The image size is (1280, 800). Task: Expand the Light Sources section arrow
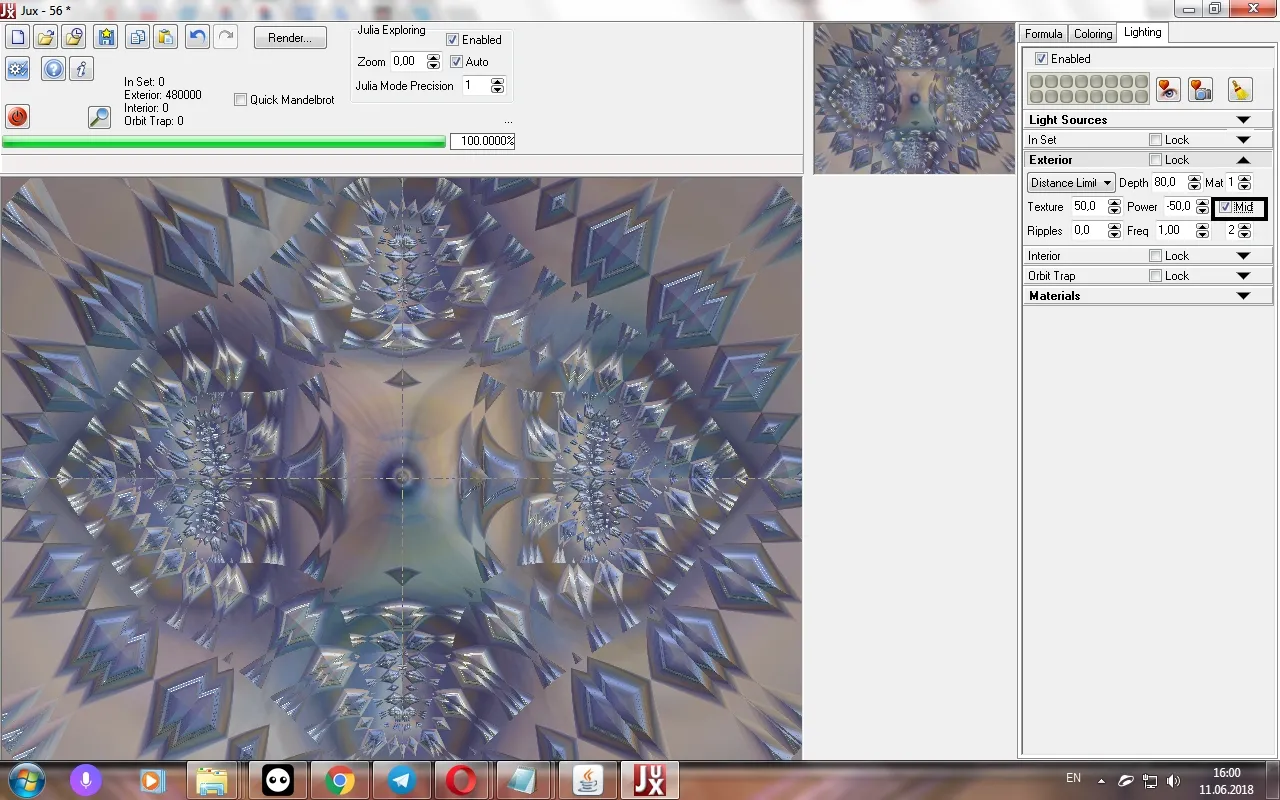click(x=1243, y=120)
